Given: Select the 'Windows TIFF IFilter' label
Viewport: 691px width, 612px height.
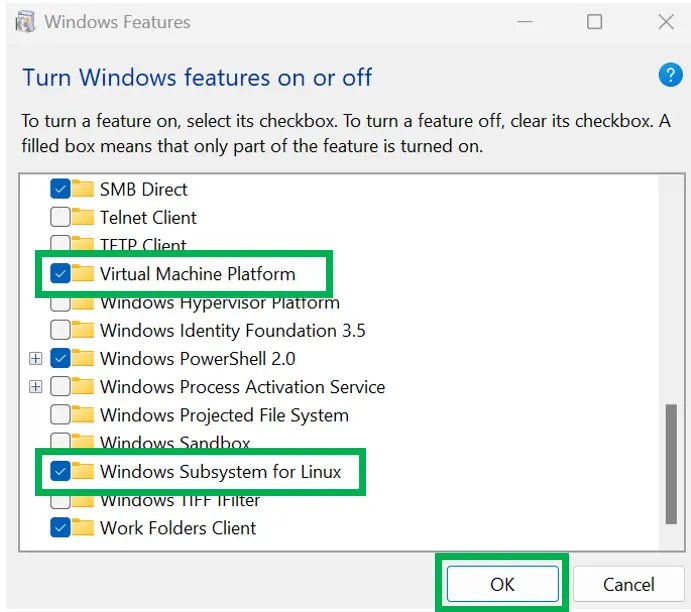Looking at the screenshot, I should (180, 501).
